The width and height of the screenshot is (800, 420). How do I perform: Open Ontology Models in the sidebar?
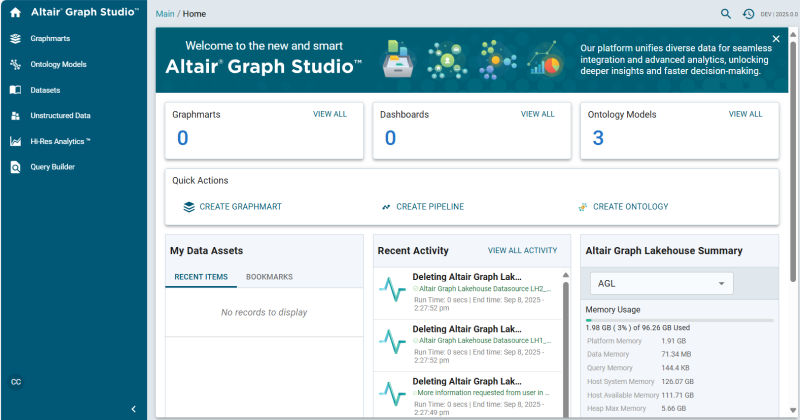point(58,64)
